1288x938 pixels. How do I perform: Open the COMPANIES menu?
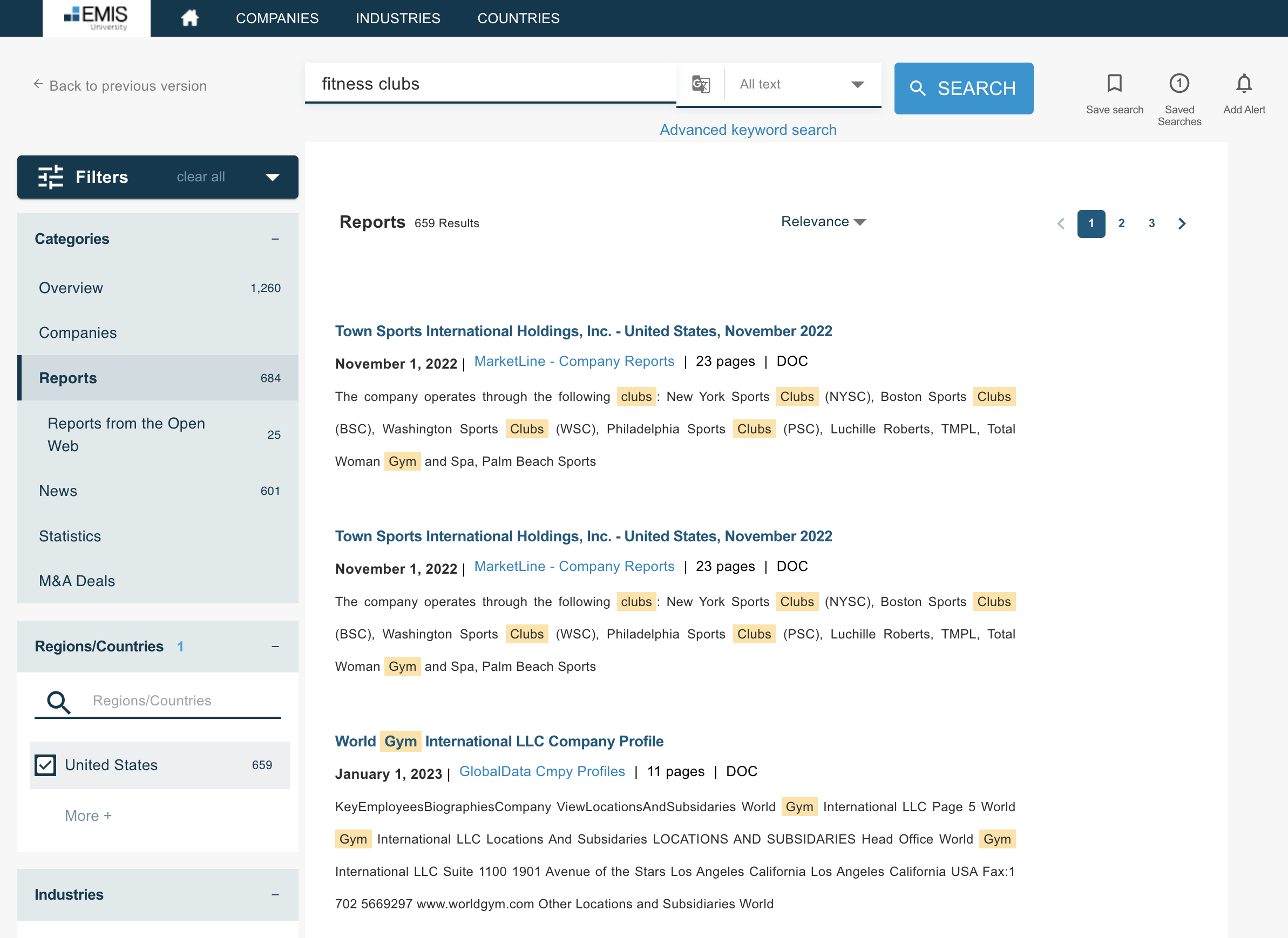click(x=277, y=18)
